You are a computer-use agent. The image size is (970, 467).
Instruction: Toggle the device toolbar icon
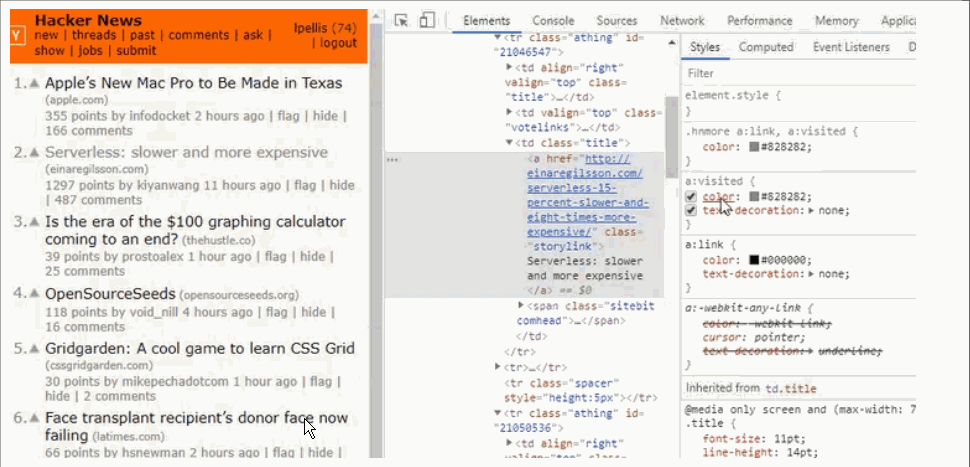click(x=426, y=21)
